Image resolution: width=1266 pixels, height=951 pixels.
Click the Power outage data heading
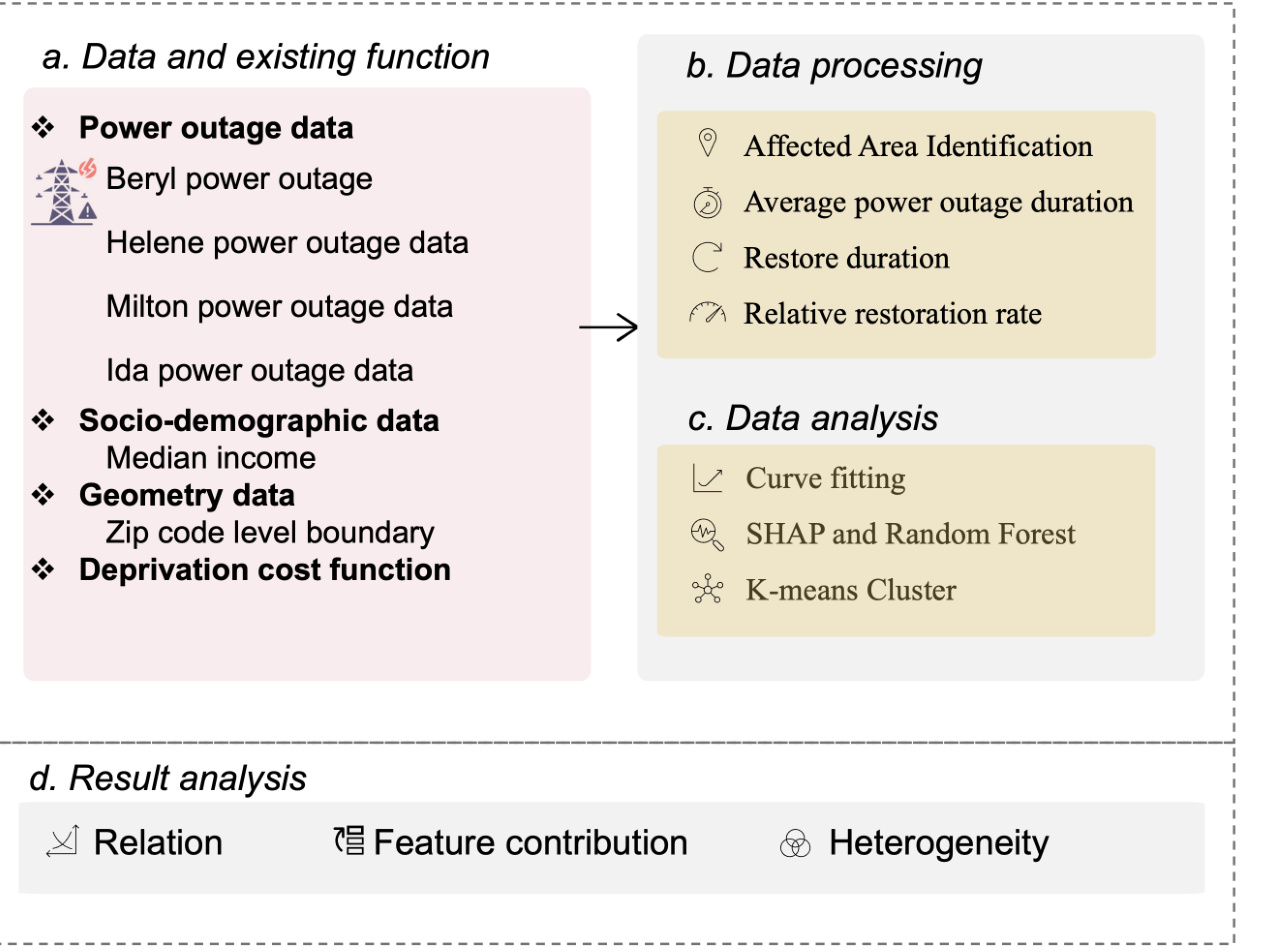tap(216, 129)
